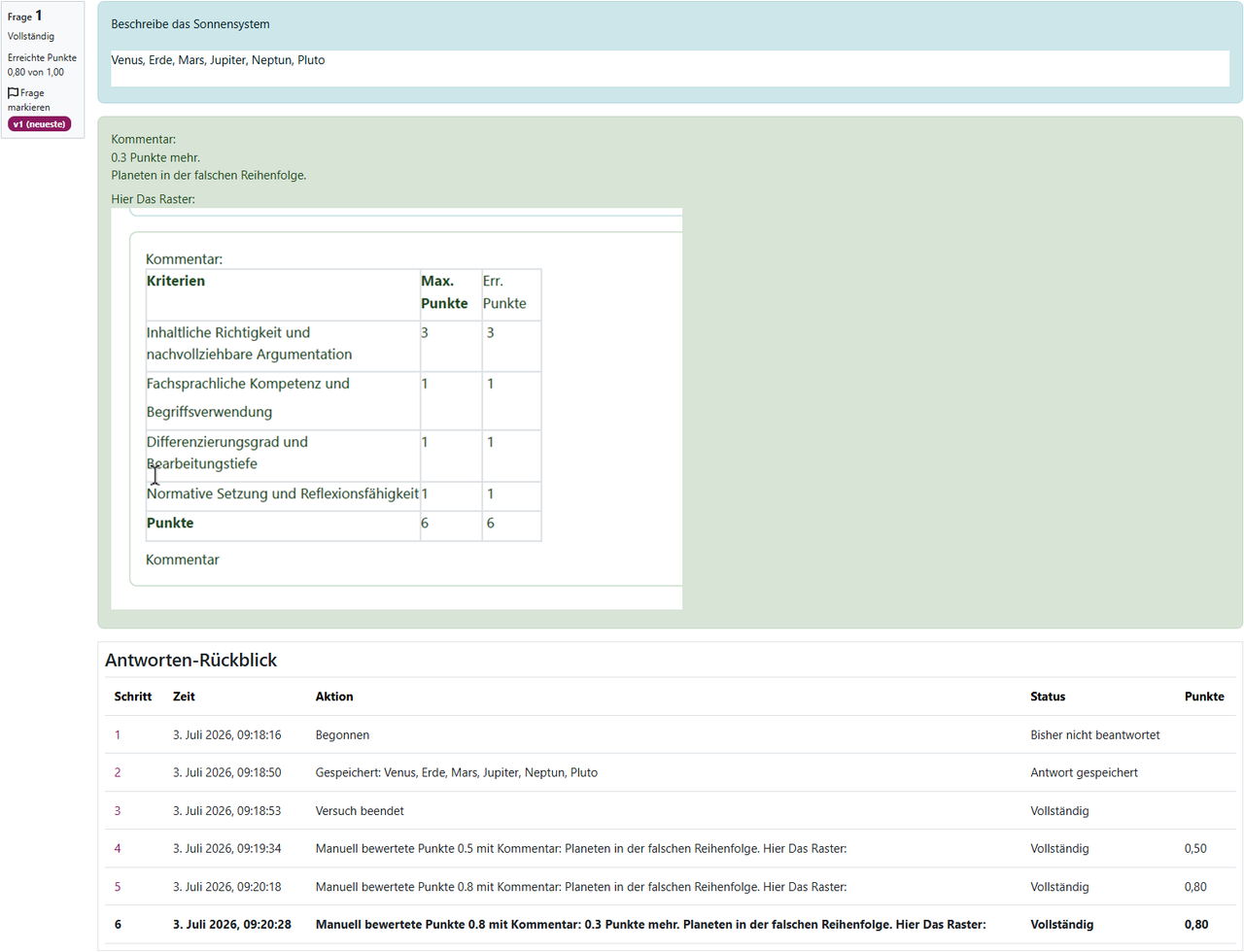The image size is (1244, 952).
Task: Click the "Bisher nicht beantwortet" status
Action: click(x=1095, y=735)
